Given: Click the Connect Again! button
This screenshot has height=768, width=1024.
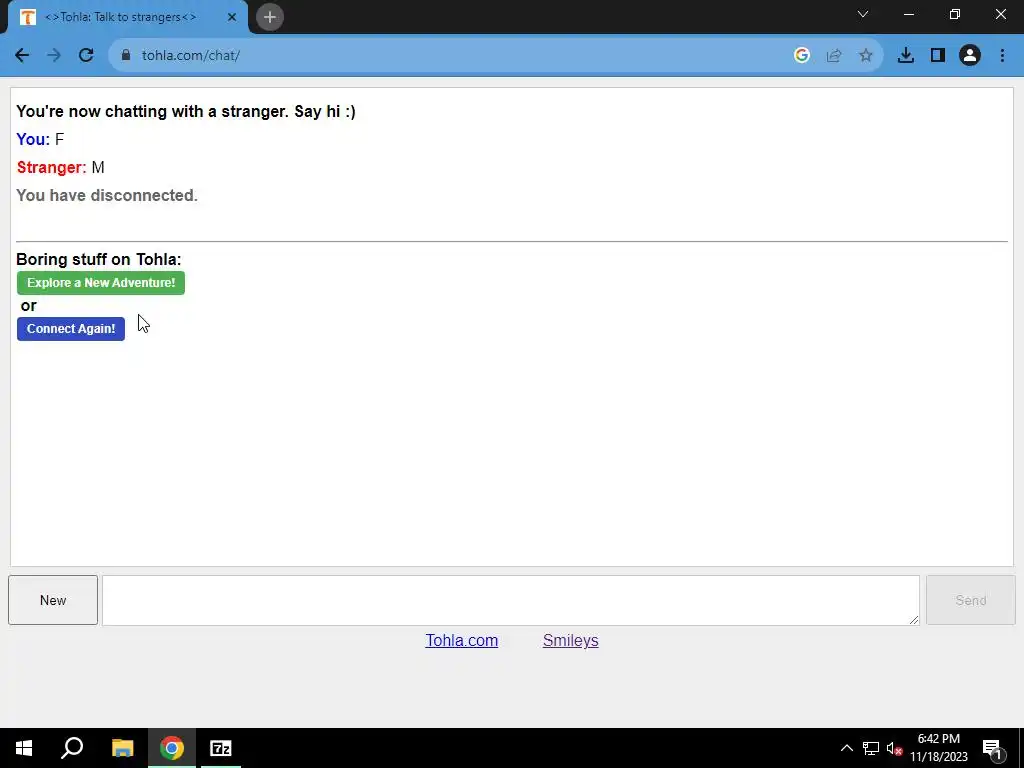Looking at the screenshot, I should (71, 329).
